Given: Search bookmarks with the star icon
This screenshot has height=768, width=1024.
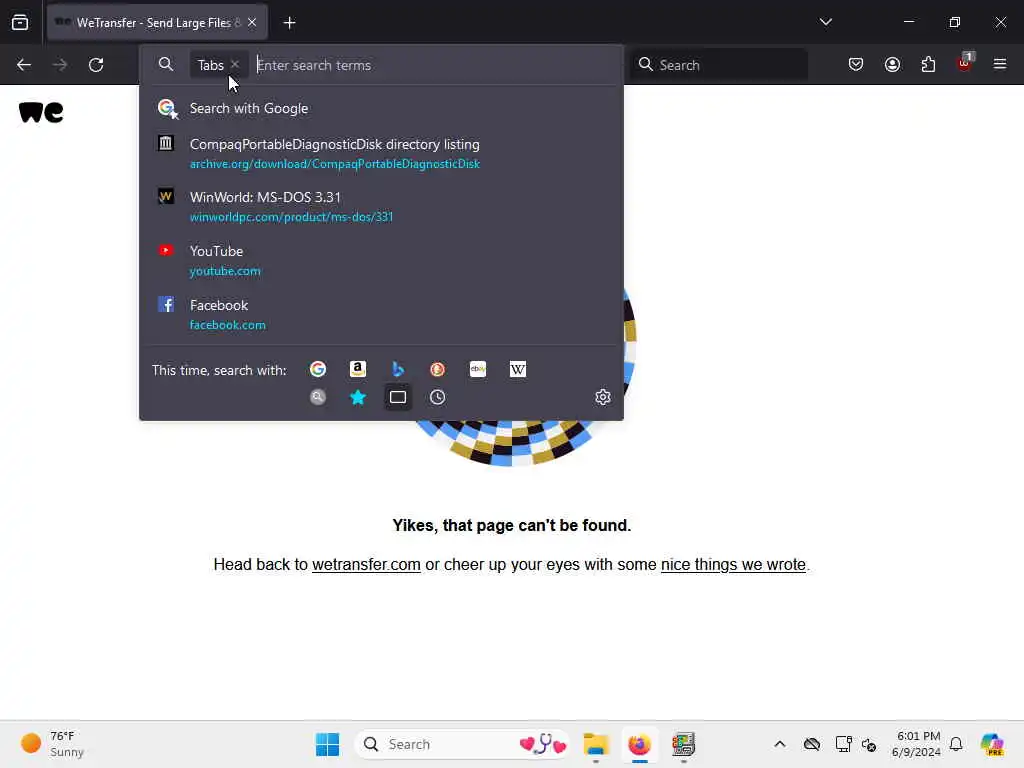Looking at the screenshot, I should tap(358, 397).
